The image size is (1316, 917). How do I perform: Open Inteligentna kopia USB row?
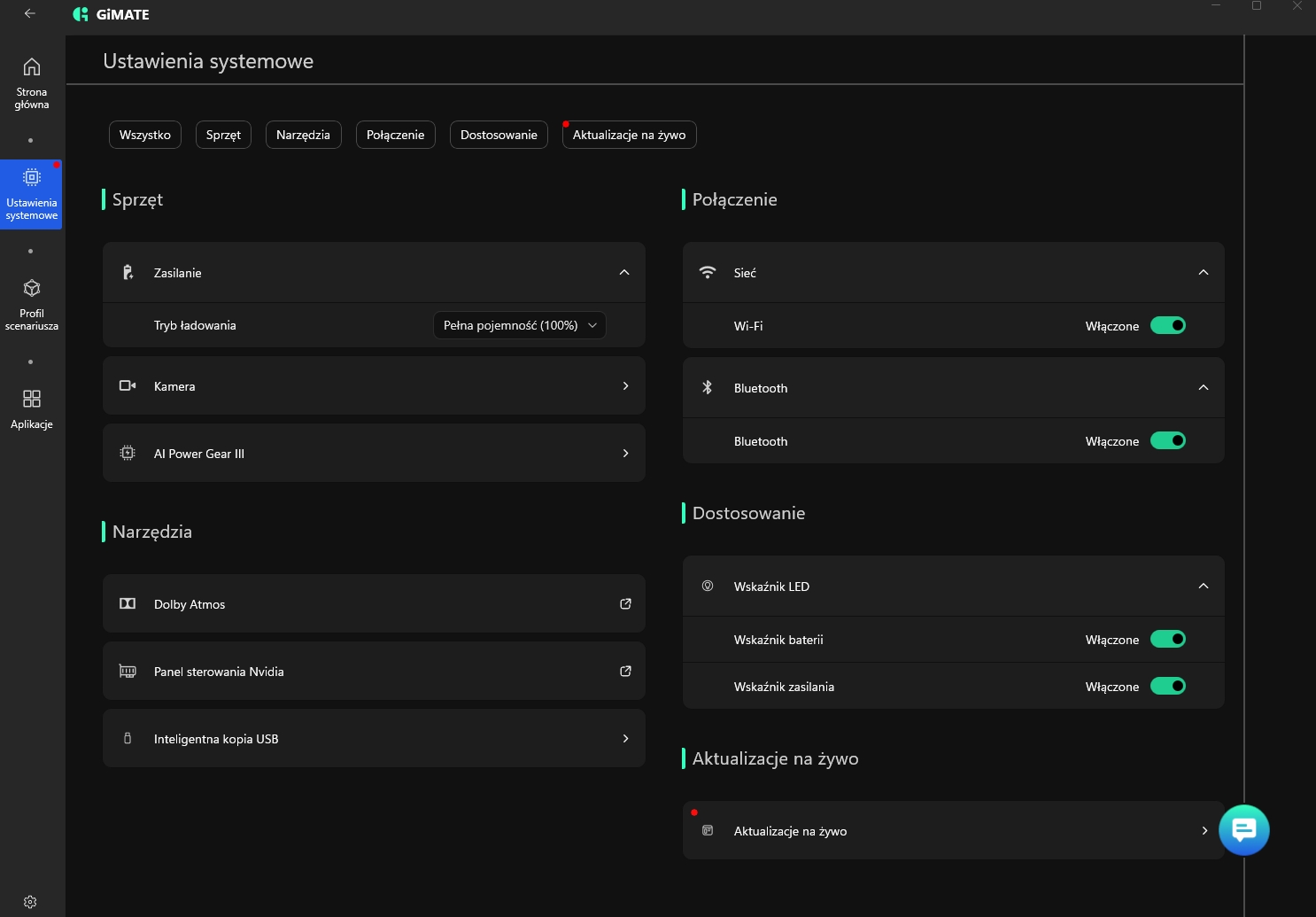374,739
